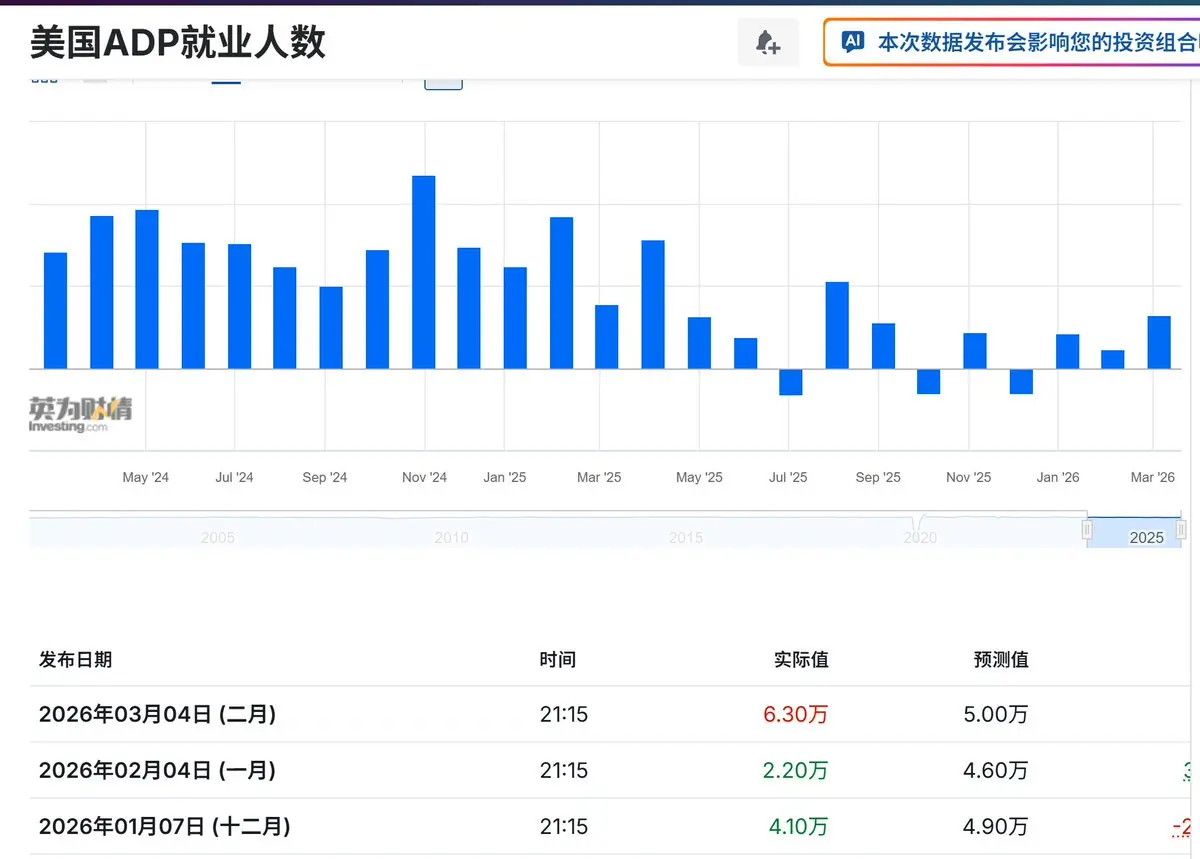Screen dimensions: 1200x859
Task: Click the bar above Jul '24 label
Action: click(239, 306)
